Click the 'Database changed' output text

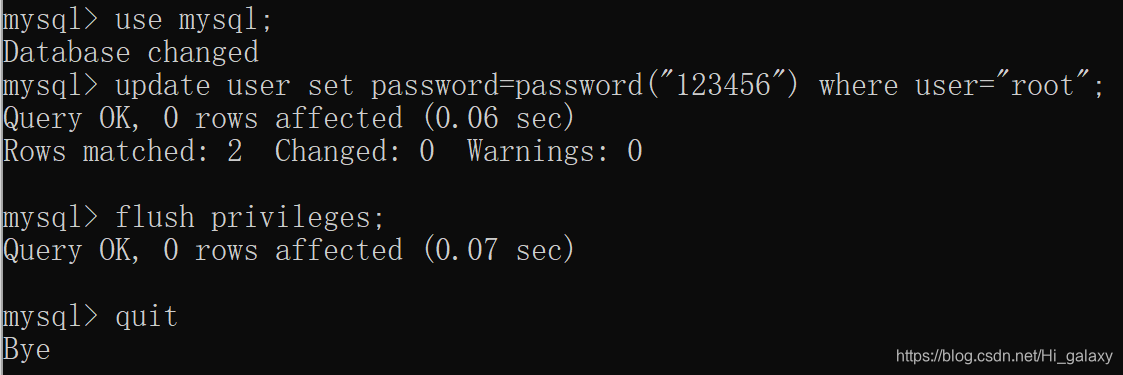[131, 52]
